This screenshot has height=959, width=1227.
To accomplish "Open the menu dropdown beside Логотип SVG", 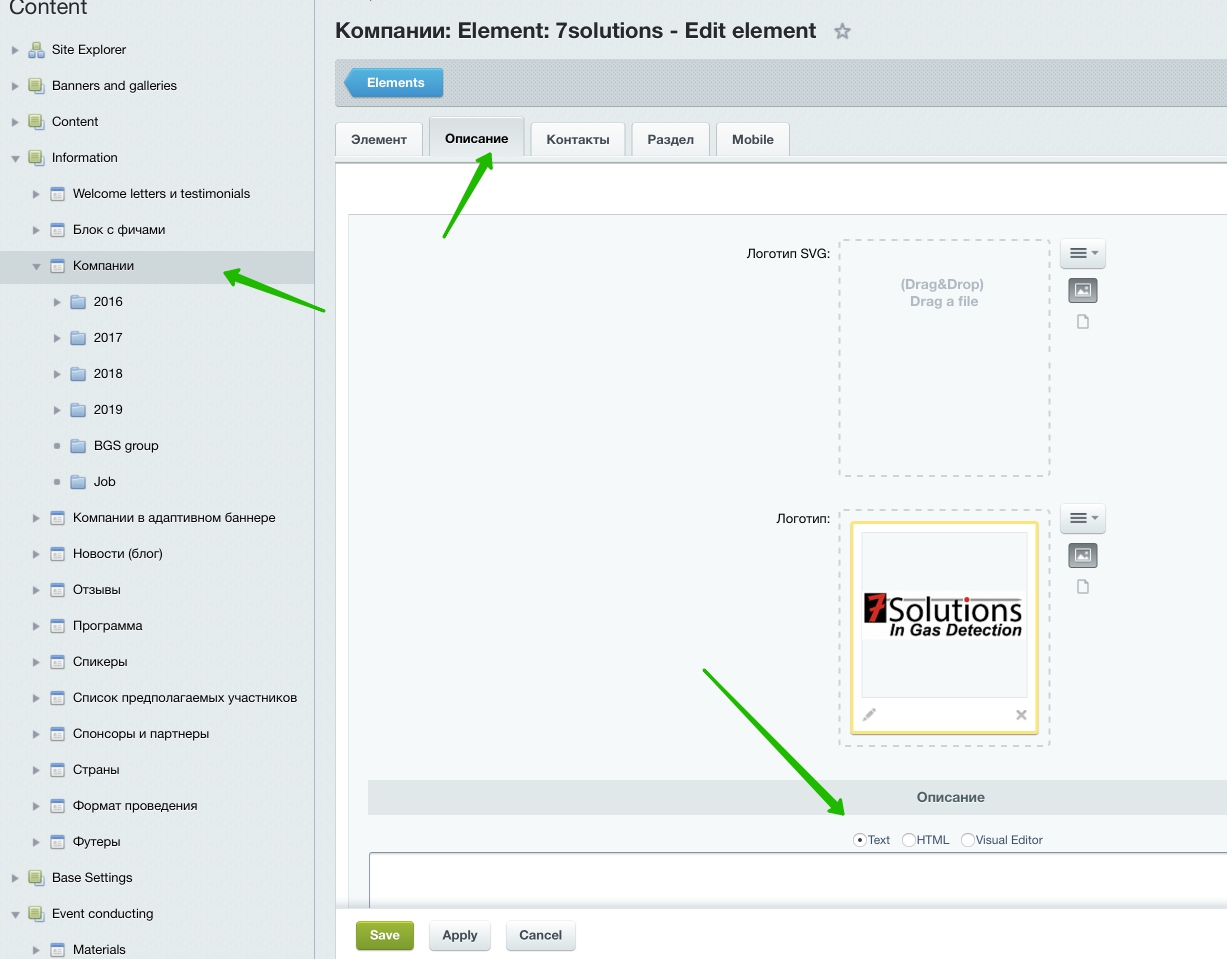I will (1082, 254).
